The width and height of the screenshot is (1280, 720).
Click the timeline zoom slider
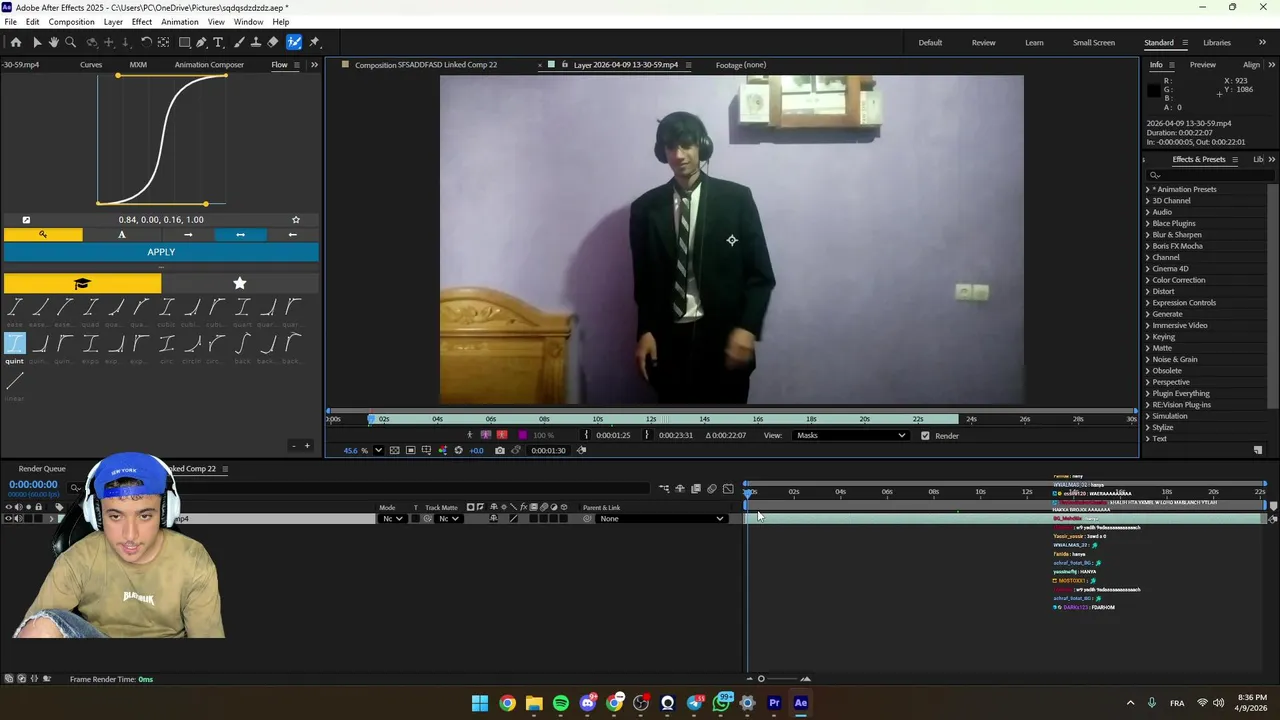(x=761, y=679)
